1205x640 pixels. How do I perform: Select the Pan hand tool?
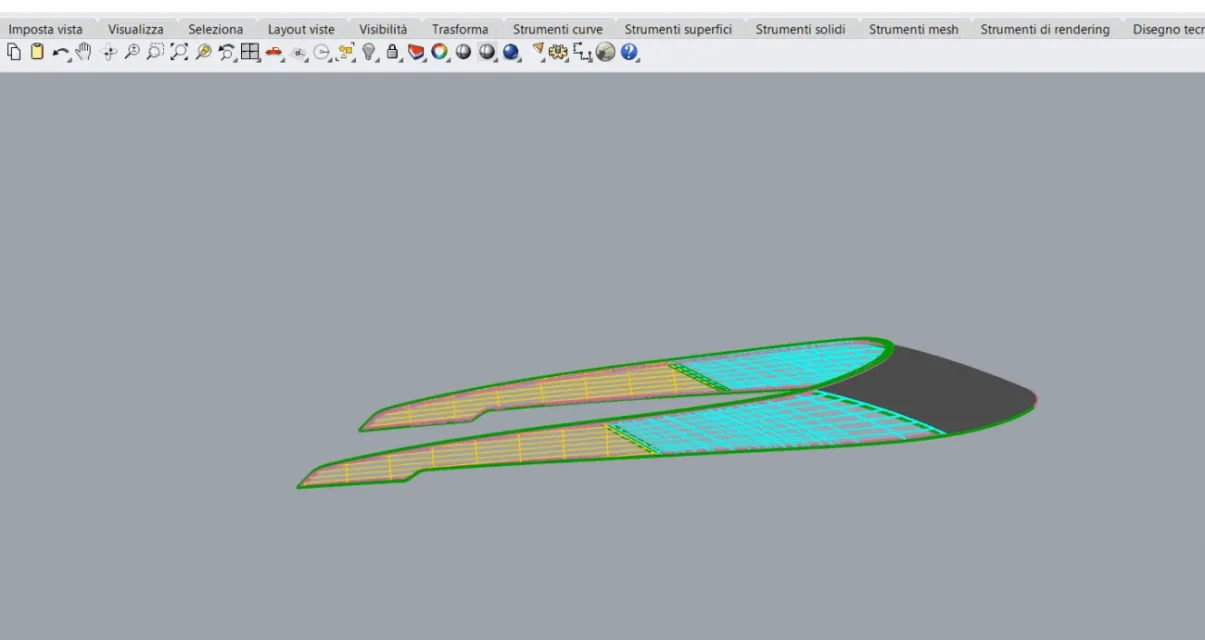click(x=84, y=52)
